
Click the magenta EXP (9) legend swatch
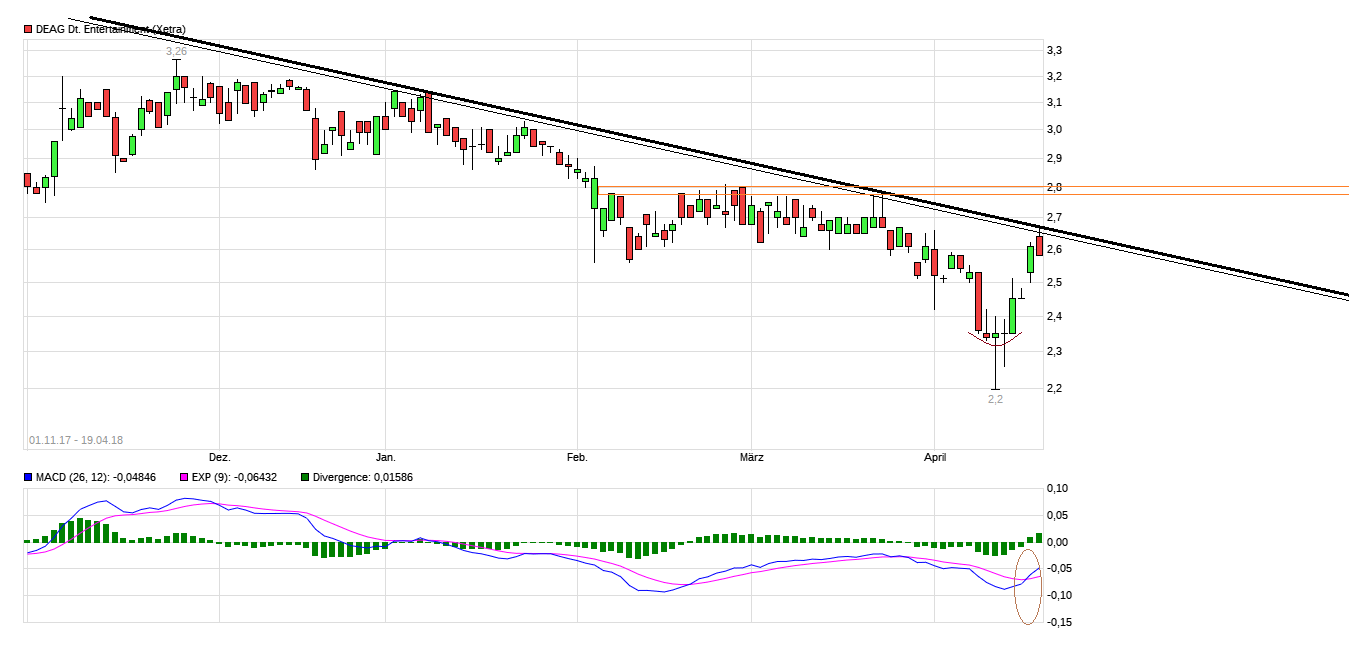183,478
